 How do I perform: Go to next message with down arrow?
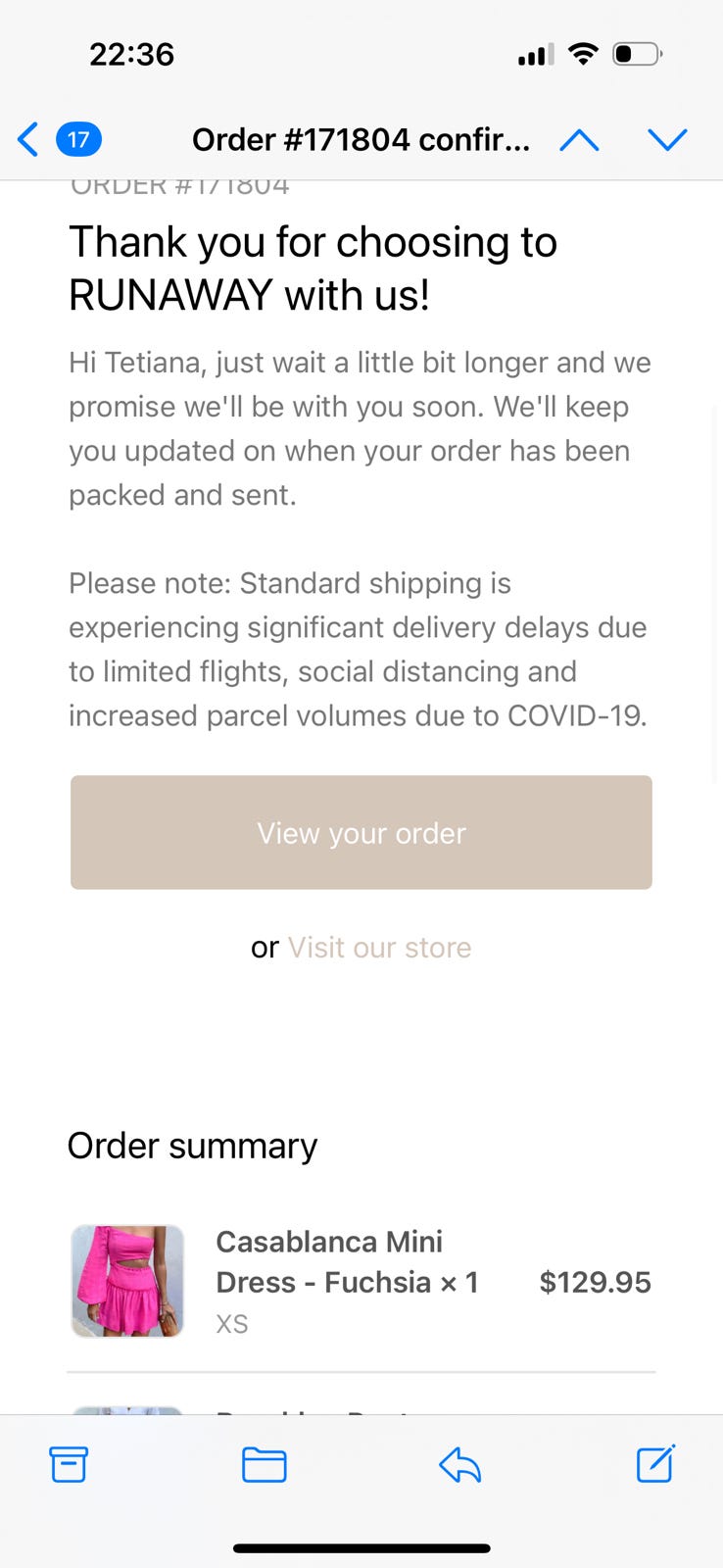click(x=667, y=140)
